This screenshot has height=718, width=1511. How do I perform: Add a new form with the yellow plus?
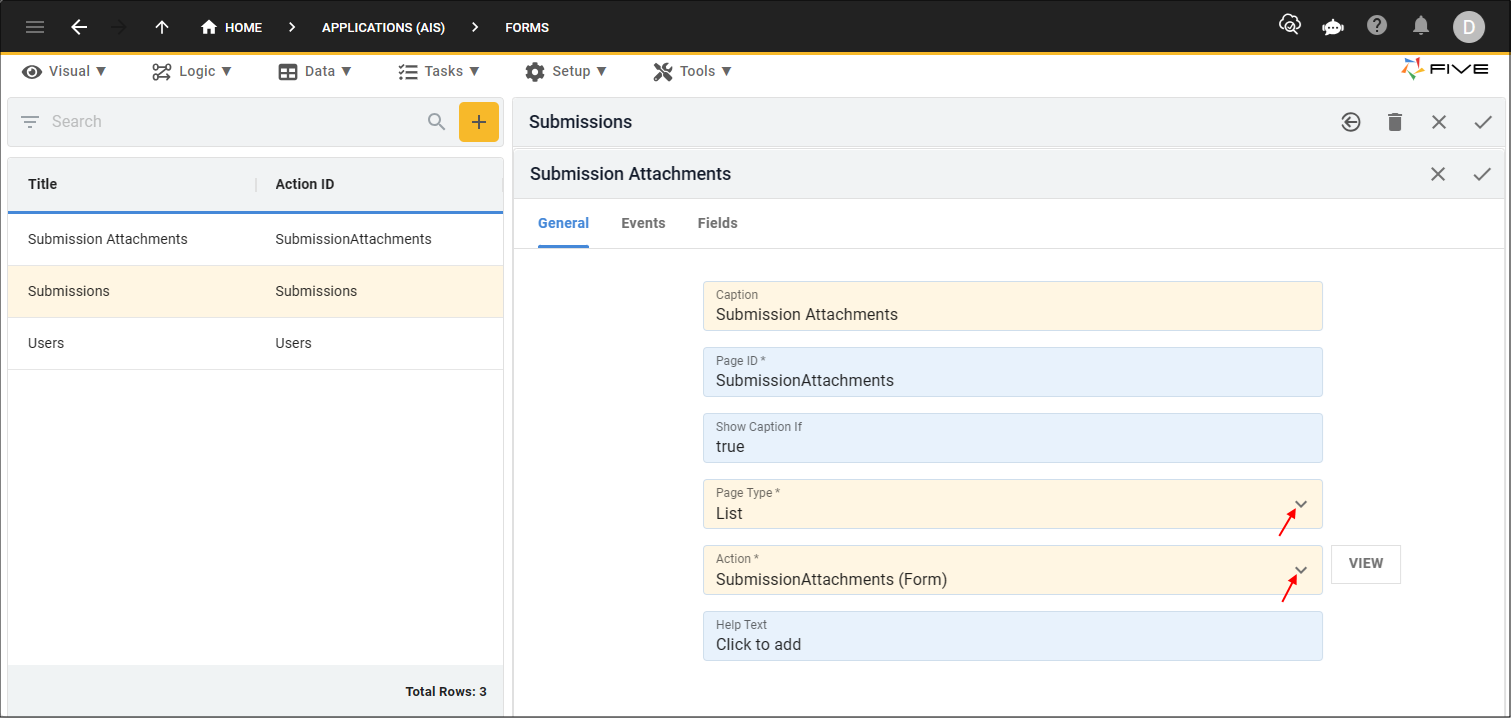[x=479, y=121]
